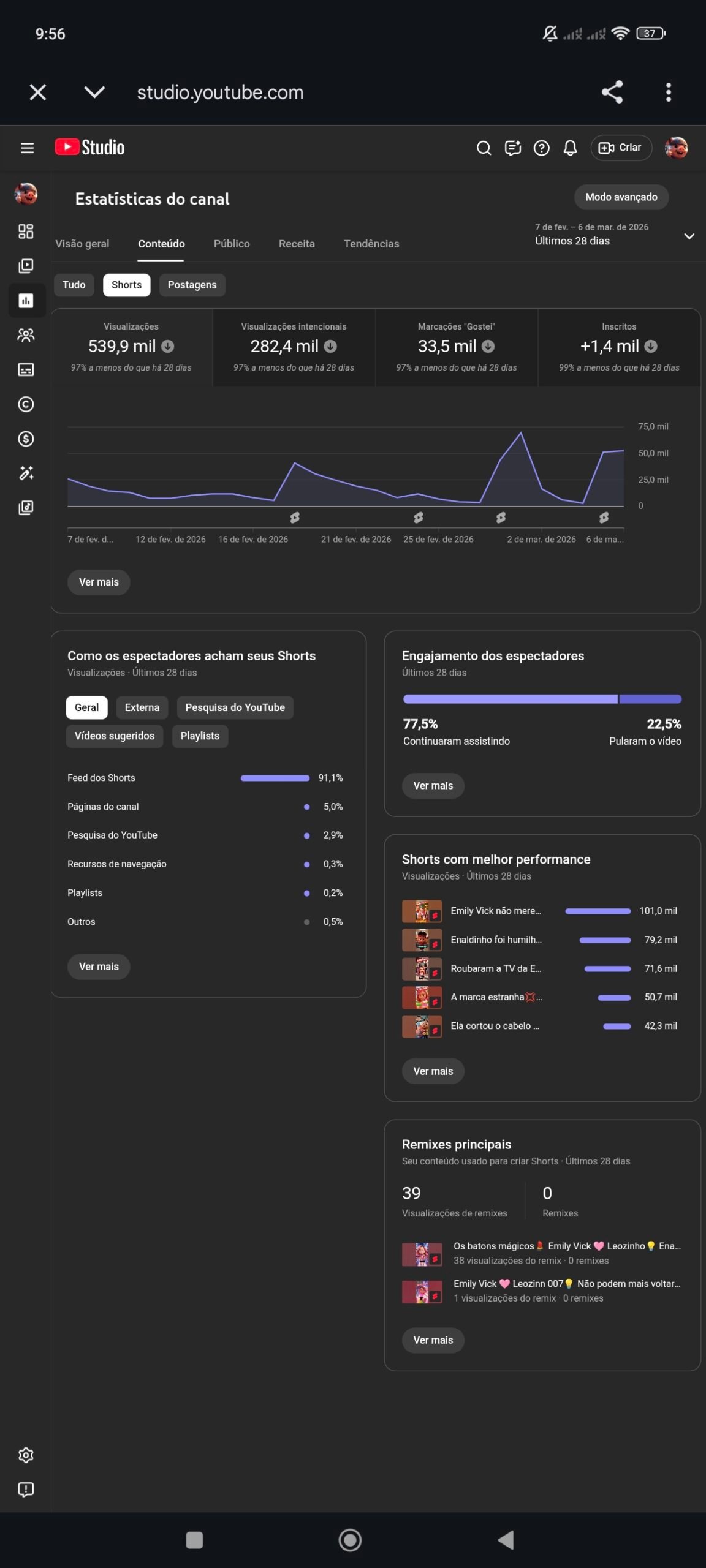This screenshot has height=1568, width=706.
Task: Switch to the Tendências tab
Action: click(371, 244)
